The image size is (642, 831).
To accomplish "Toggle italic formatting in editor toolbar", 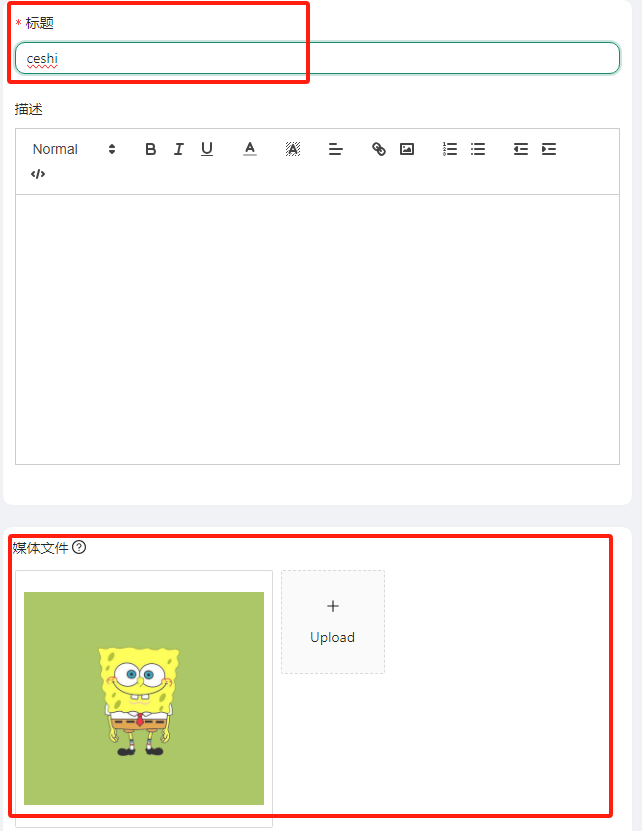I will coord(179,149).
